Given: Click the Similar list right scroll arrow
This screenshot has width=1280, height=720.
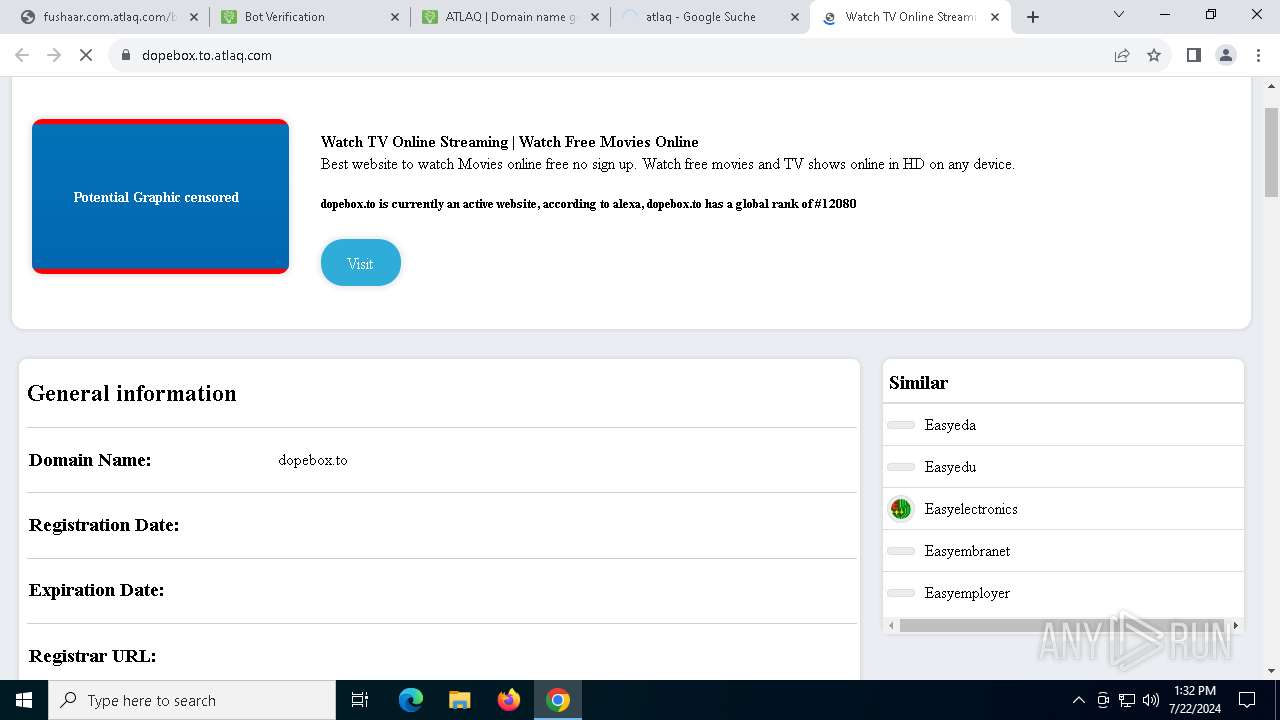Looking at the screenshot, I should (1236, 625).
